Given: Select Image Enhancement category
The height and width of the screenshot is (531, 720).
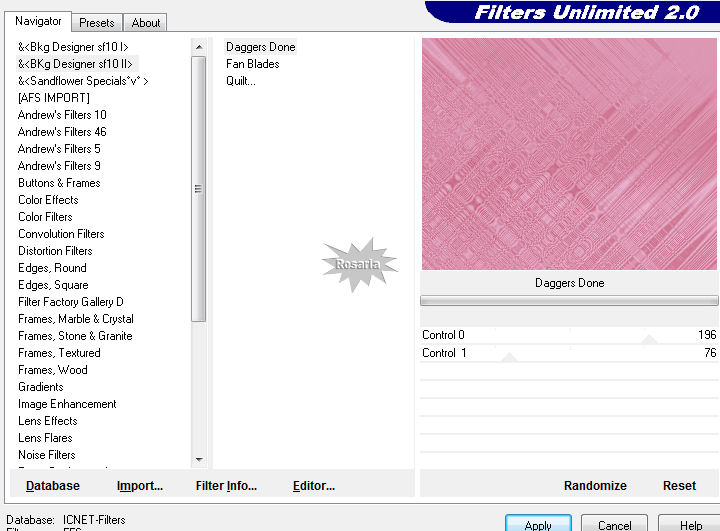Looking at the screenshot, I should [67, 404].
